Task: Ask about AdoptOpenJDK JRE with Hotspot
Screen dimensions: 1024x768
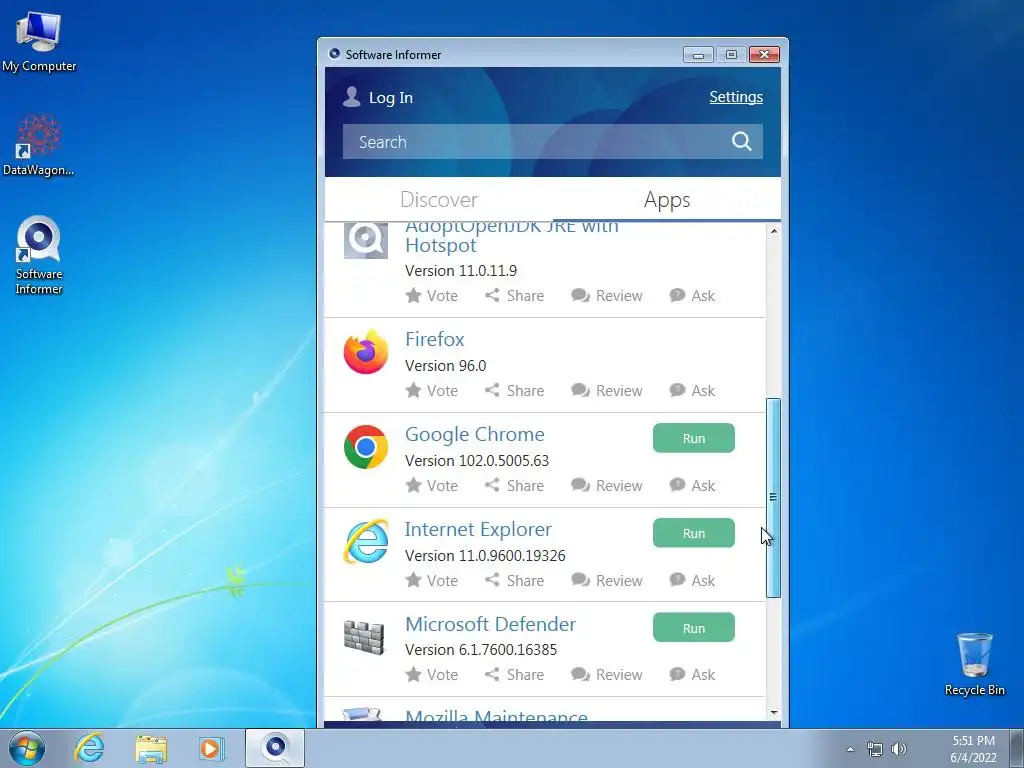Action: pos(692,295)
